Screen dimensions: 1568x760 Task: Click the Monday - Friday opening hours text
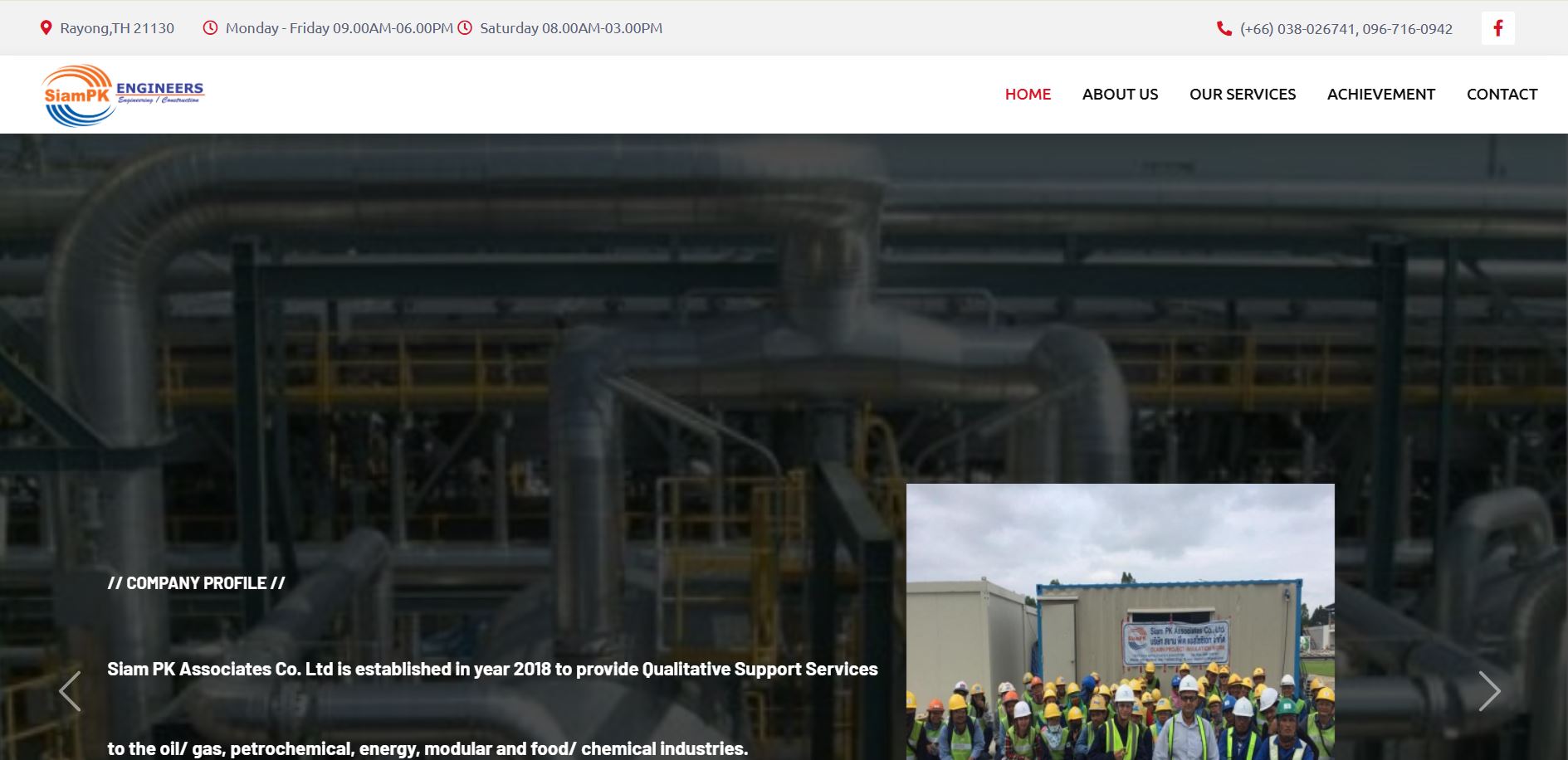[339, 28]
